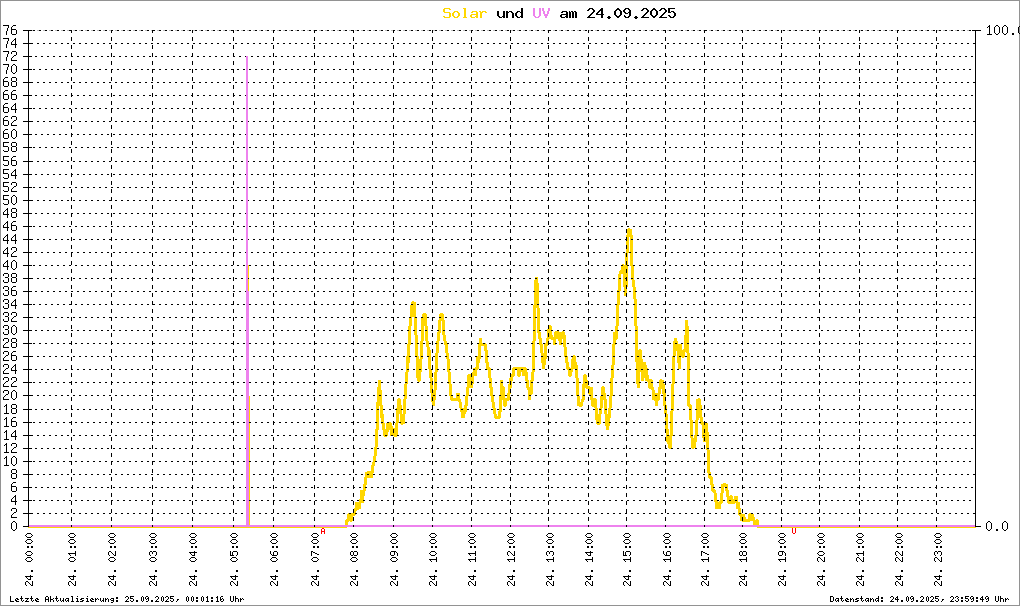
Task: Pick the "24. 13:00" time label
Action: point(550,560)
